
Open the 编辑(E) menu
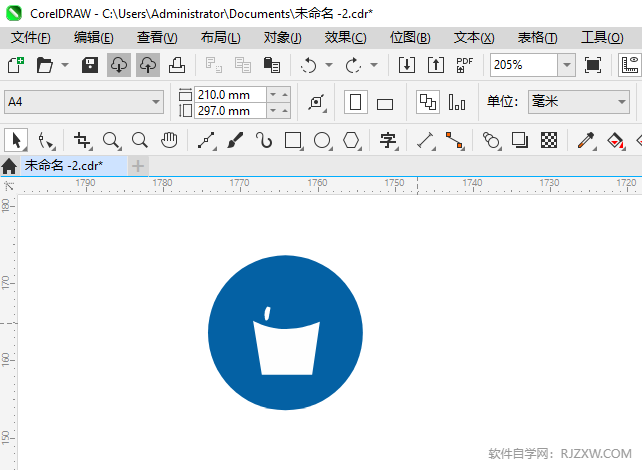coord(94,38)
